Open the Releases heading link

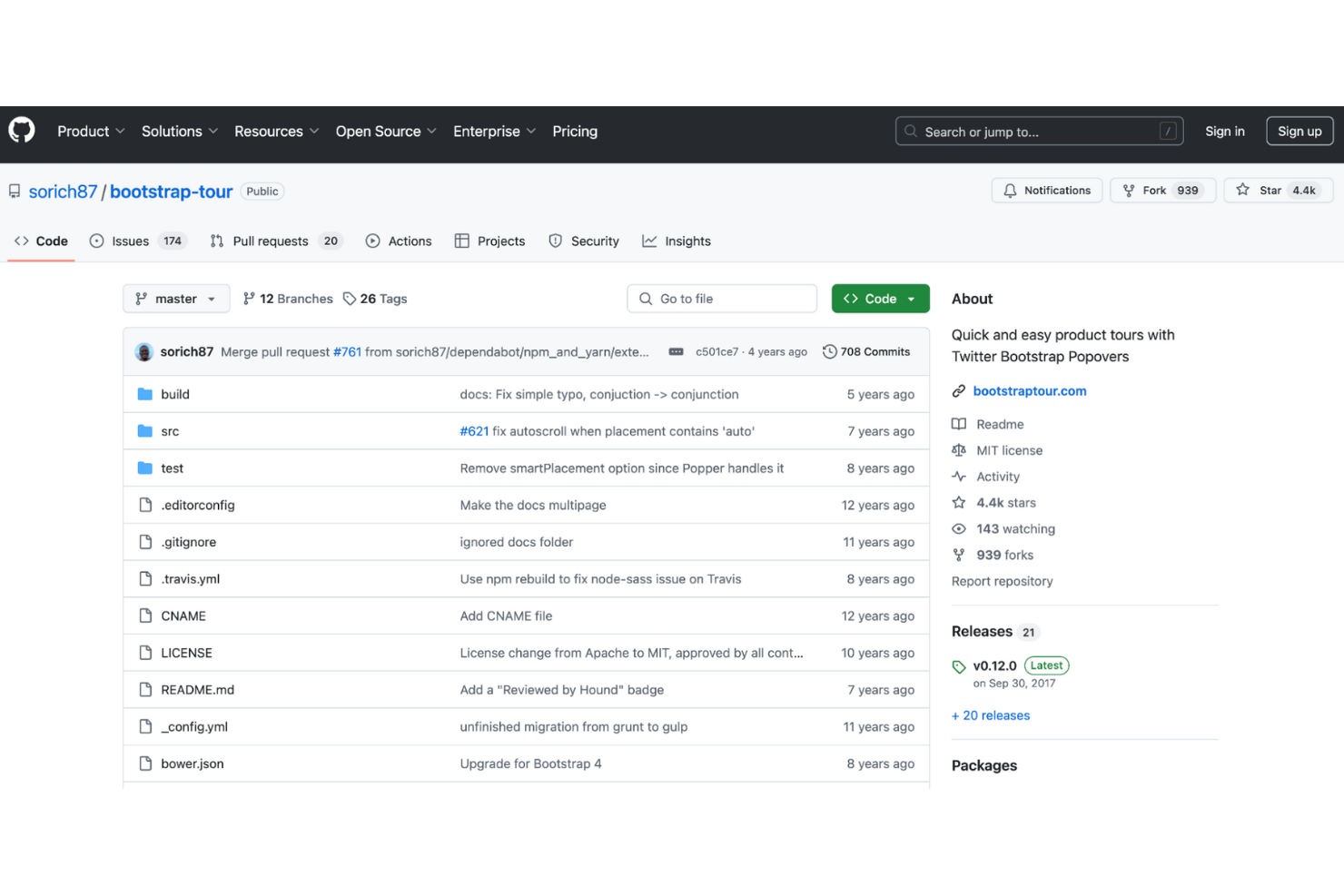point(982,632)
